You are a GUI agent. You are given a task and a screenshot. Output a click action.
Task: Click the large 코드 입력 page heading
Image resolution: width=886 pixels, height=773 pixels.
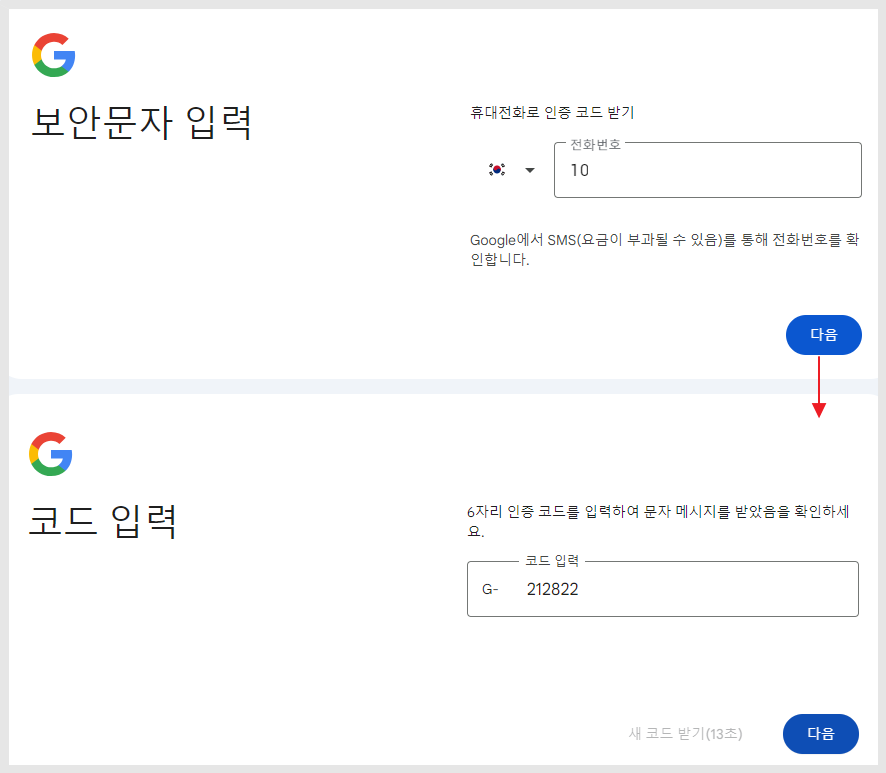103,521
